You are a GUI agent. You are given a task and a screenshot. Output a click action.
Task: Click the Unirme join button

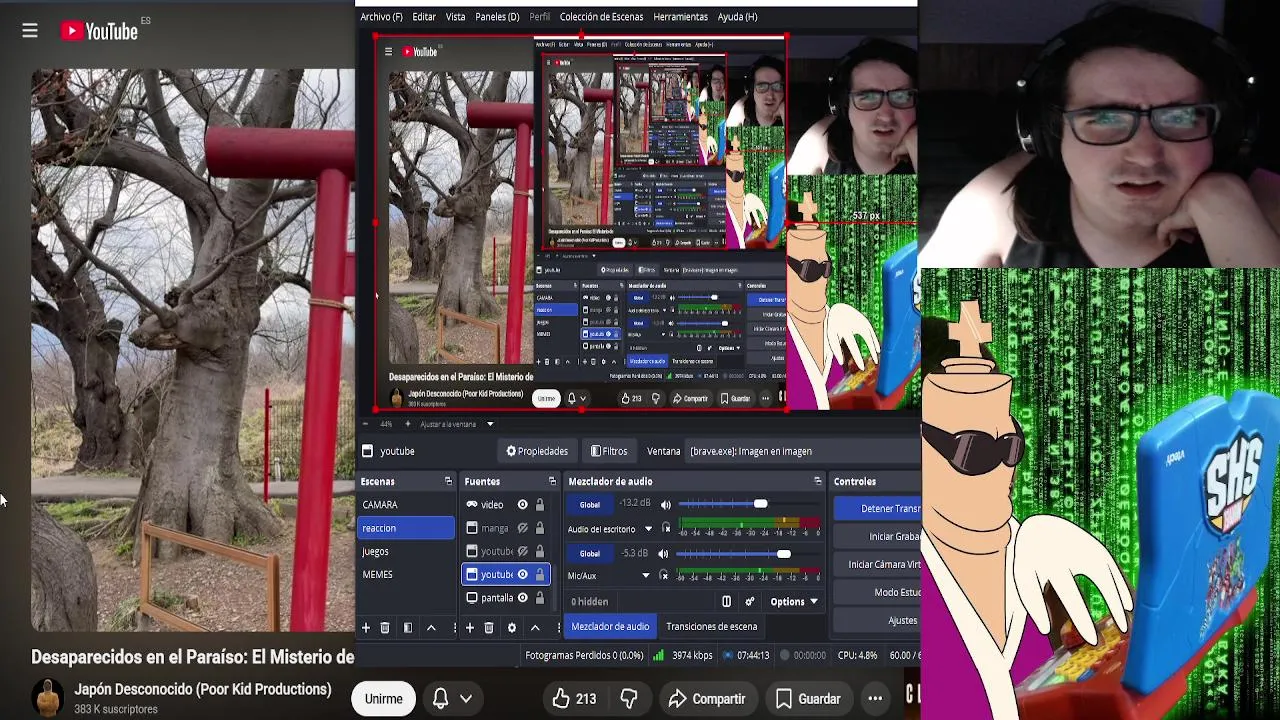coord(383,699)
